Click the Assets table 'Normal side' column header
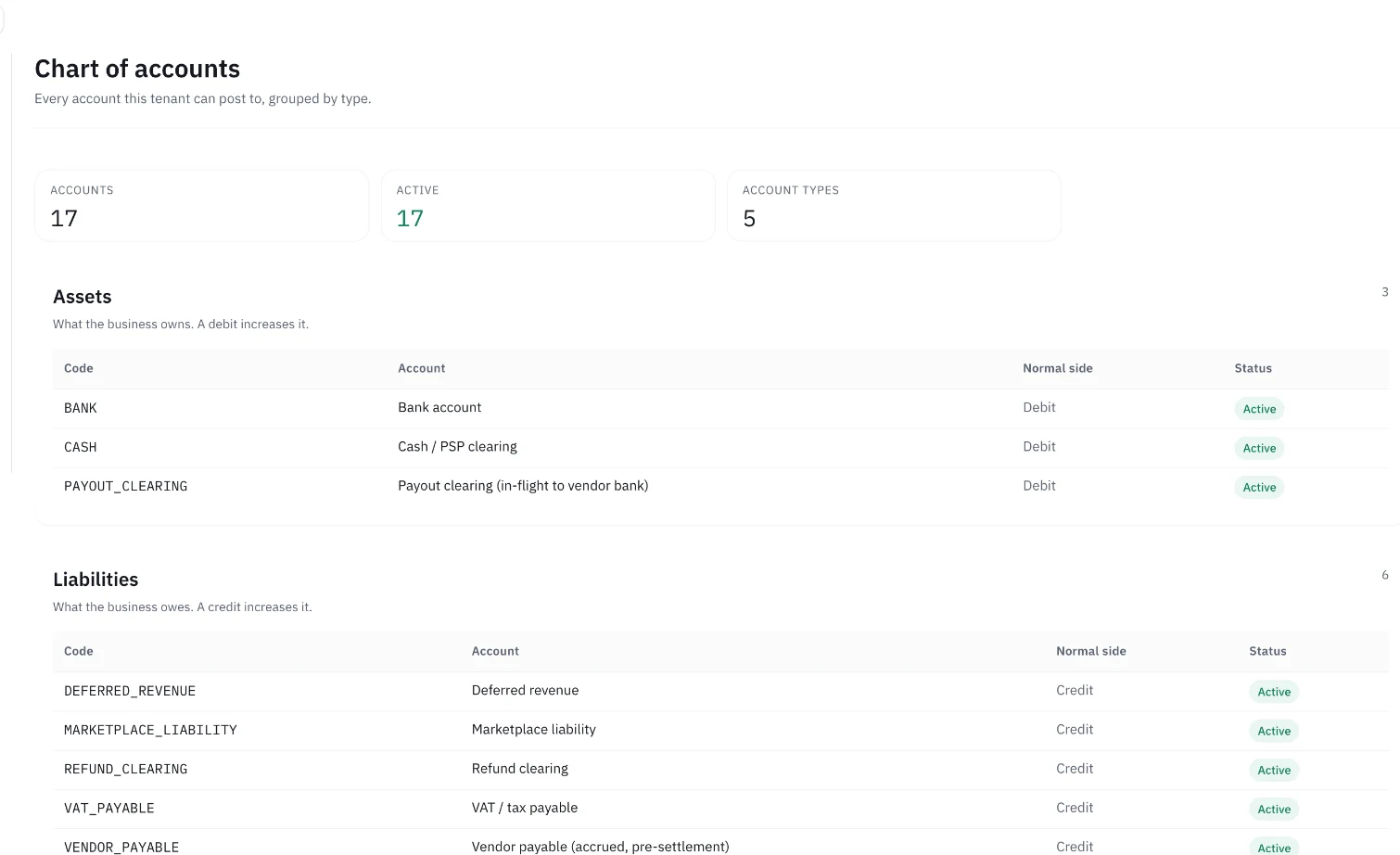Image resolution: width=1400 pixels, height=855 pixels. 1058,368
